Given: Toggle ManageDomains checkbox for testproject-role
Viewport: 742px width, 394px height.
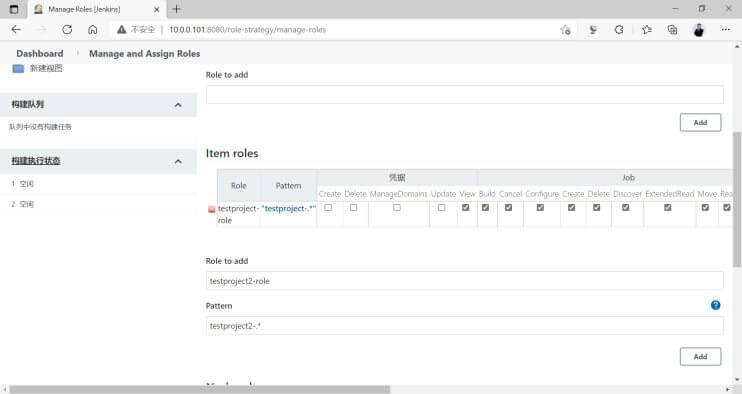Looking at the screenshot, I should click(x=397, y=208).
